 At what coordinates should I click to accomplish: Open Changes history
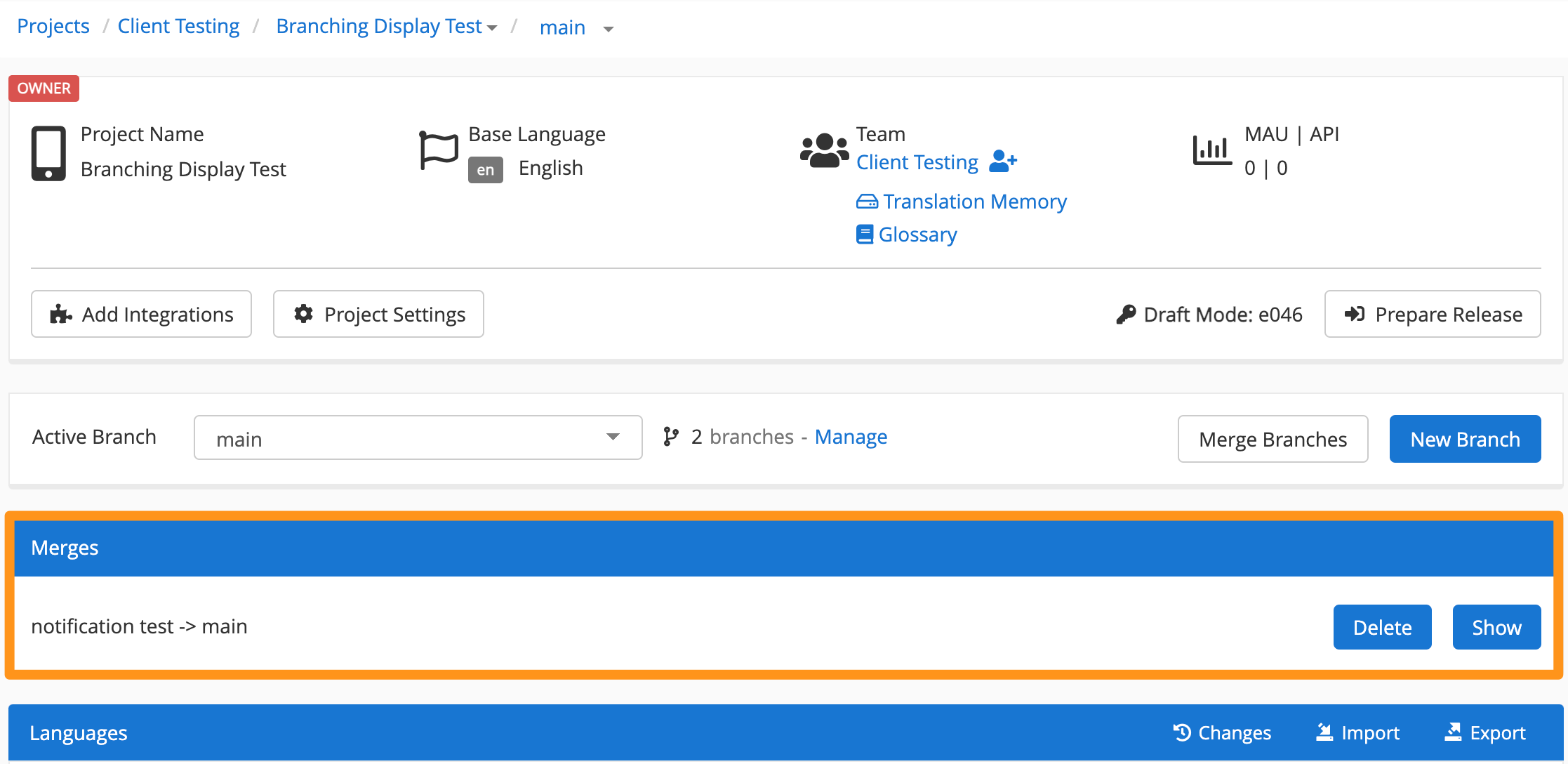(1222, 733)
